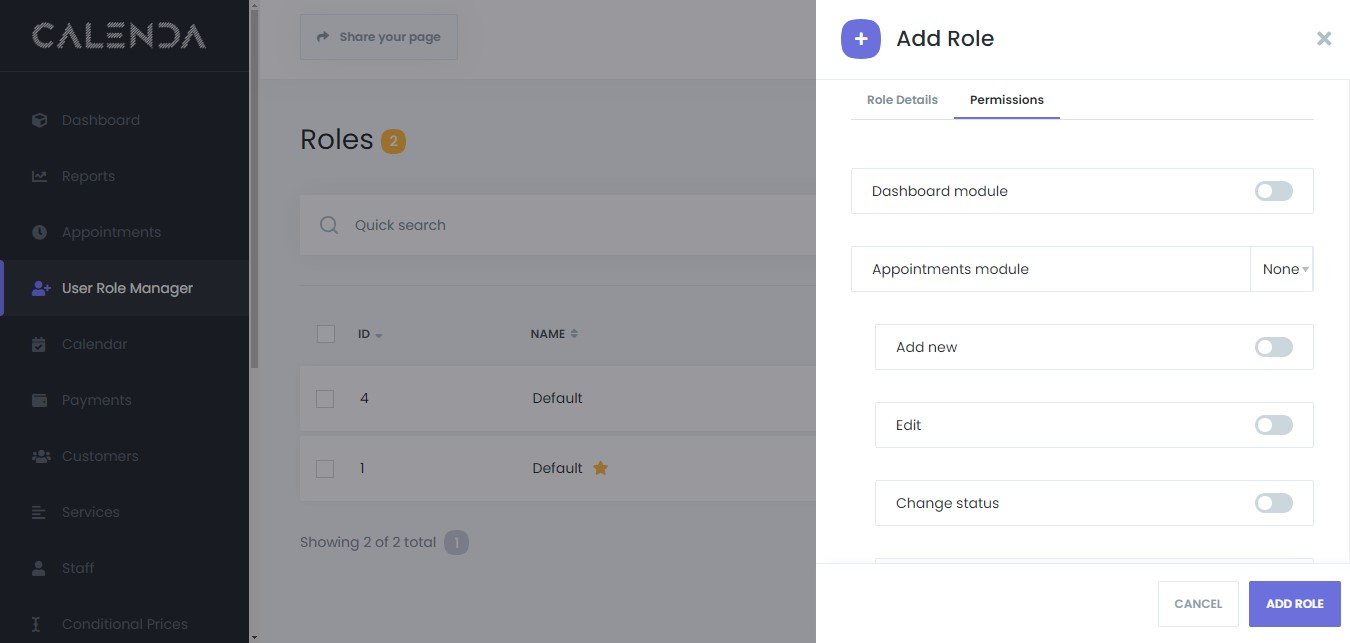Click the Payments wallet icon
This screenshot has height=643, width=1350.
40,400
